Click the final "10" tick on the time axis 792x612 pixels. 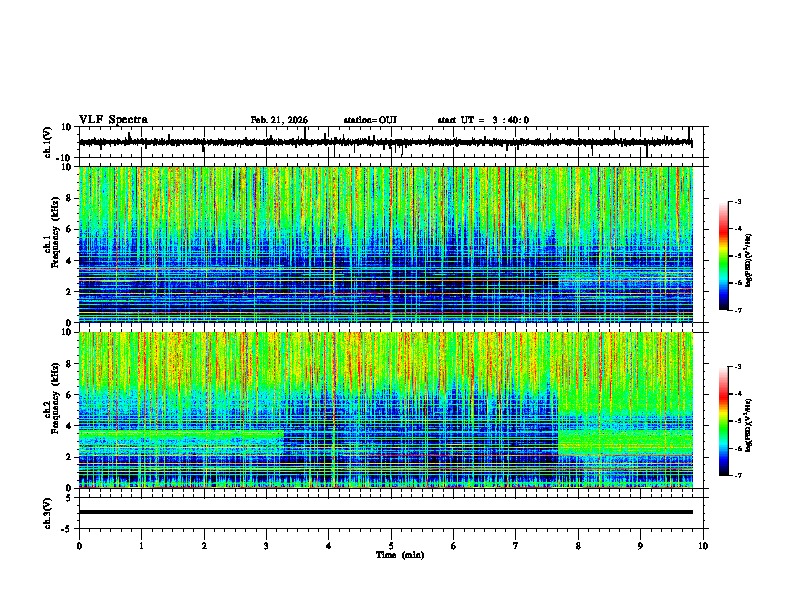[x=703, y=546]
